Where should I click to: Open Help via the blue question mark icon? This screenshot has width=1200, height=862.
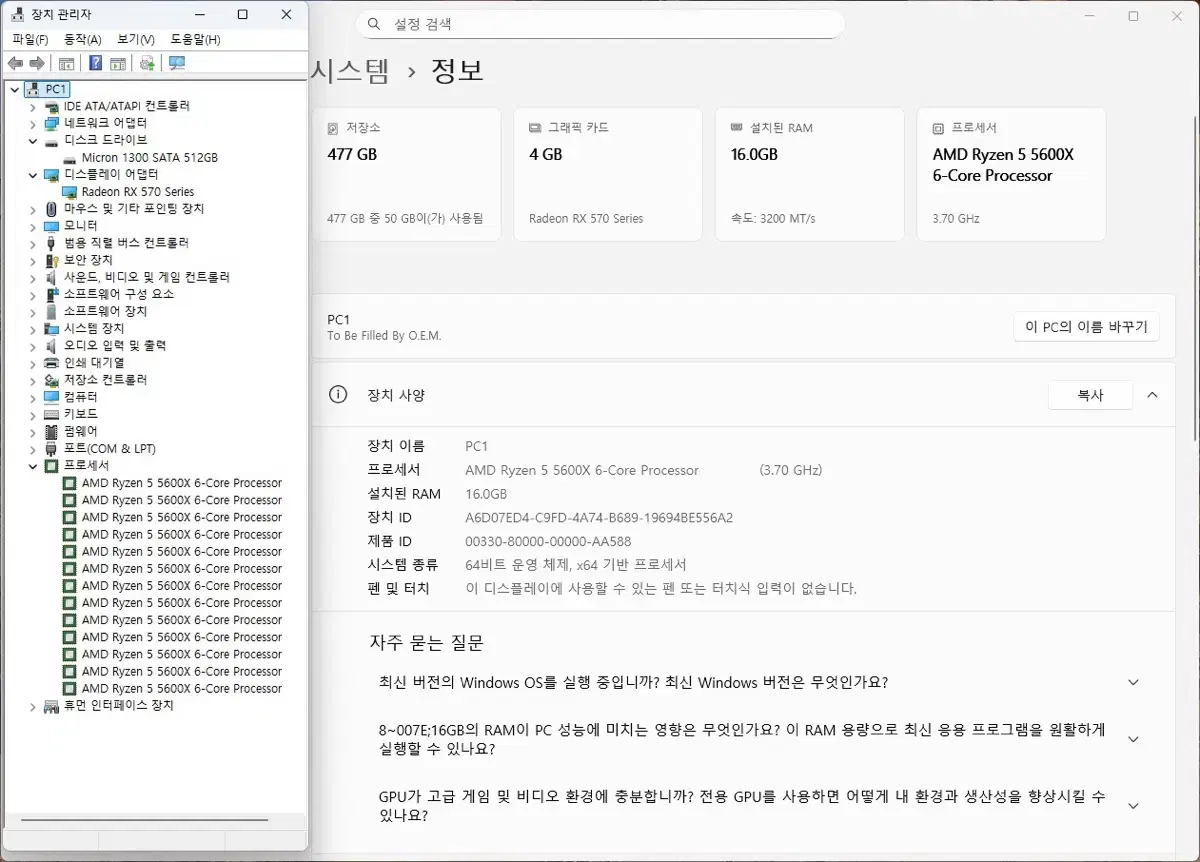click(95, 63)
